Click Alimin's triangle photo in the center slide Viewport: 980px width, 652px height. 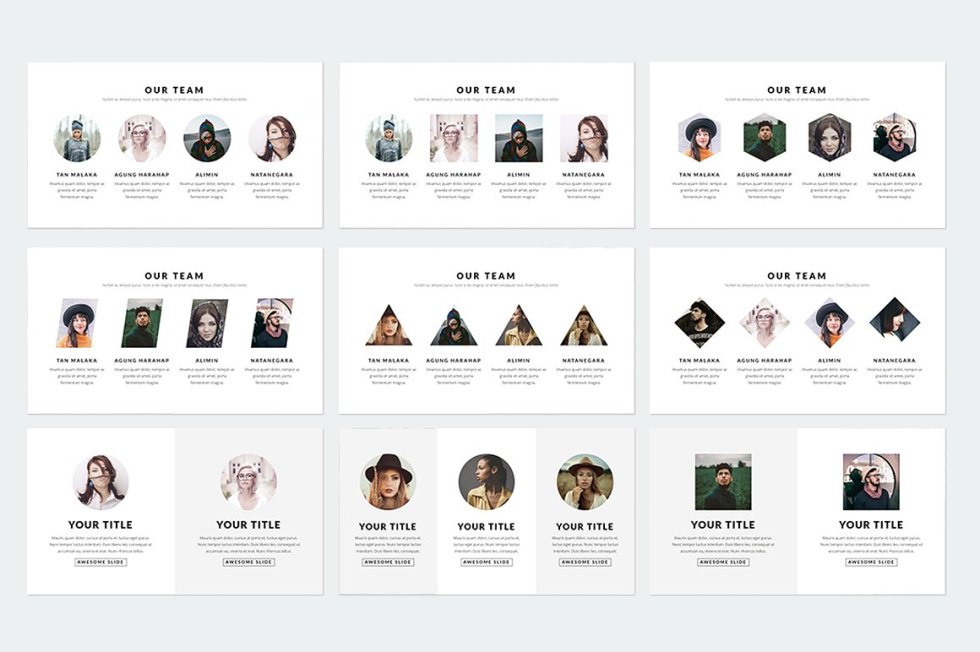pyautogui.click(x=518, y=325)
